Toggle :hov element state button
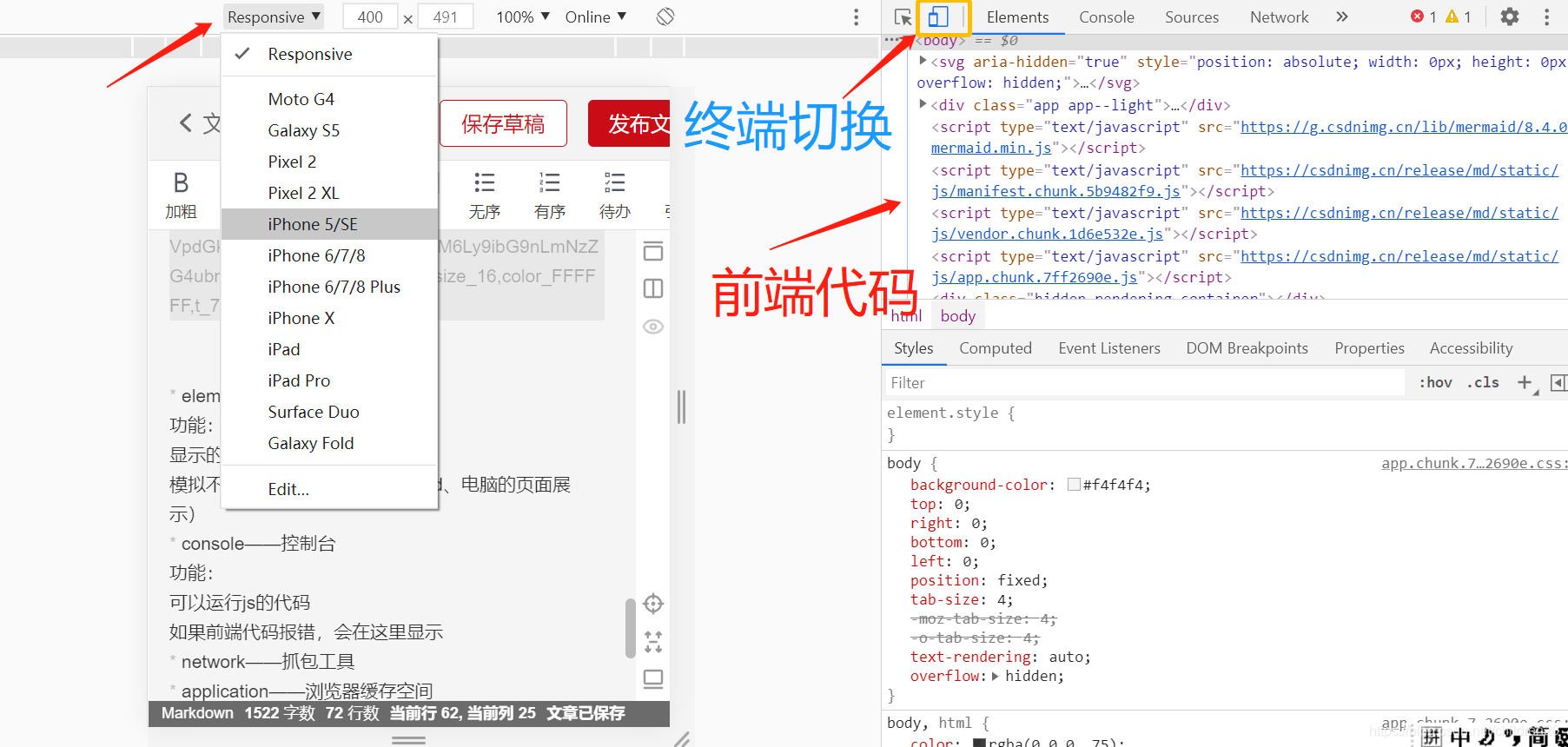Viewport: 1568px width, 747px height. pyautogui.click(x=1435, y=382)
